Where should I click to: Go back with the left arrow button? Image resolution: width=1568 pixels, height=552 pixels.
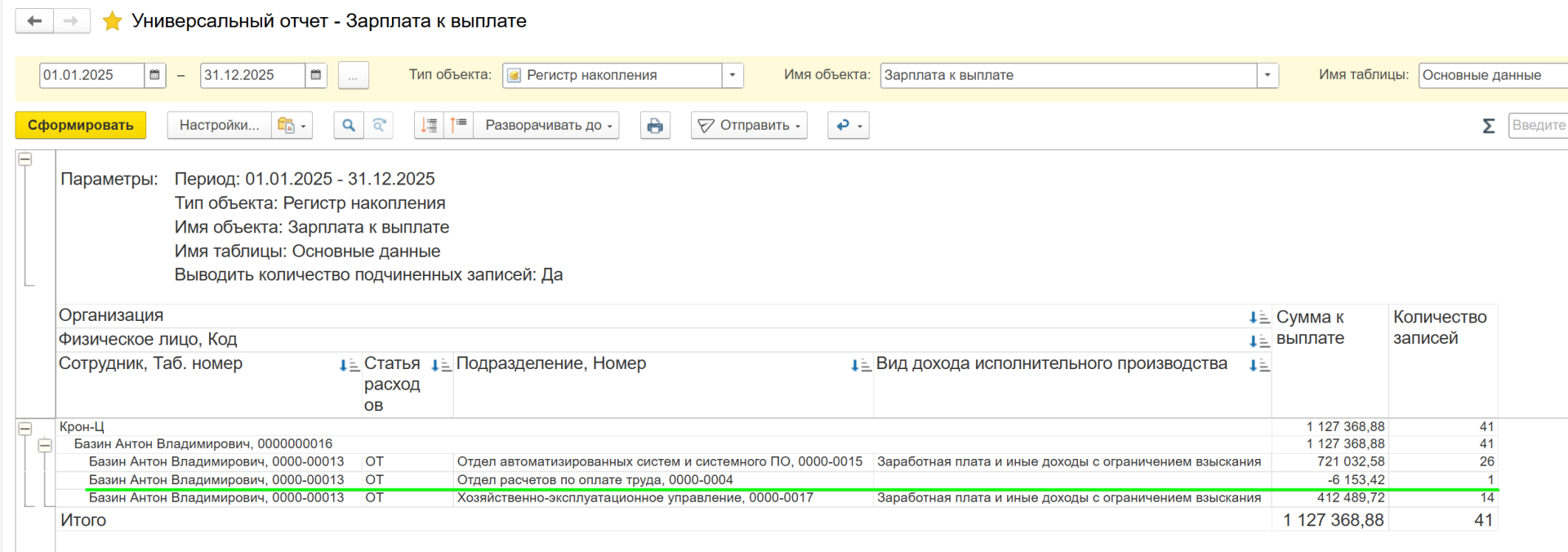coord(34,21)
